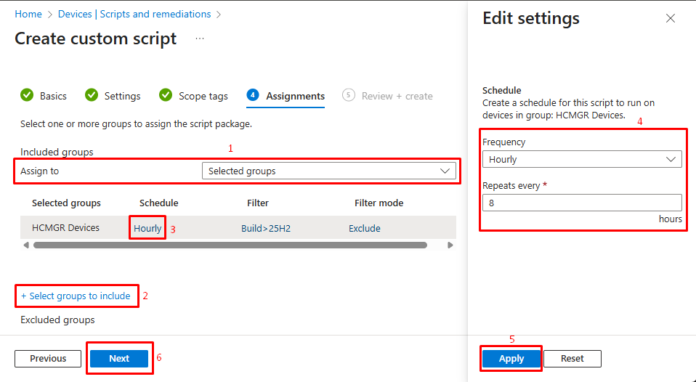
Task: Click the green checkmark icon beside Settings
Action: pyautogui.click(x=91, y=95)
